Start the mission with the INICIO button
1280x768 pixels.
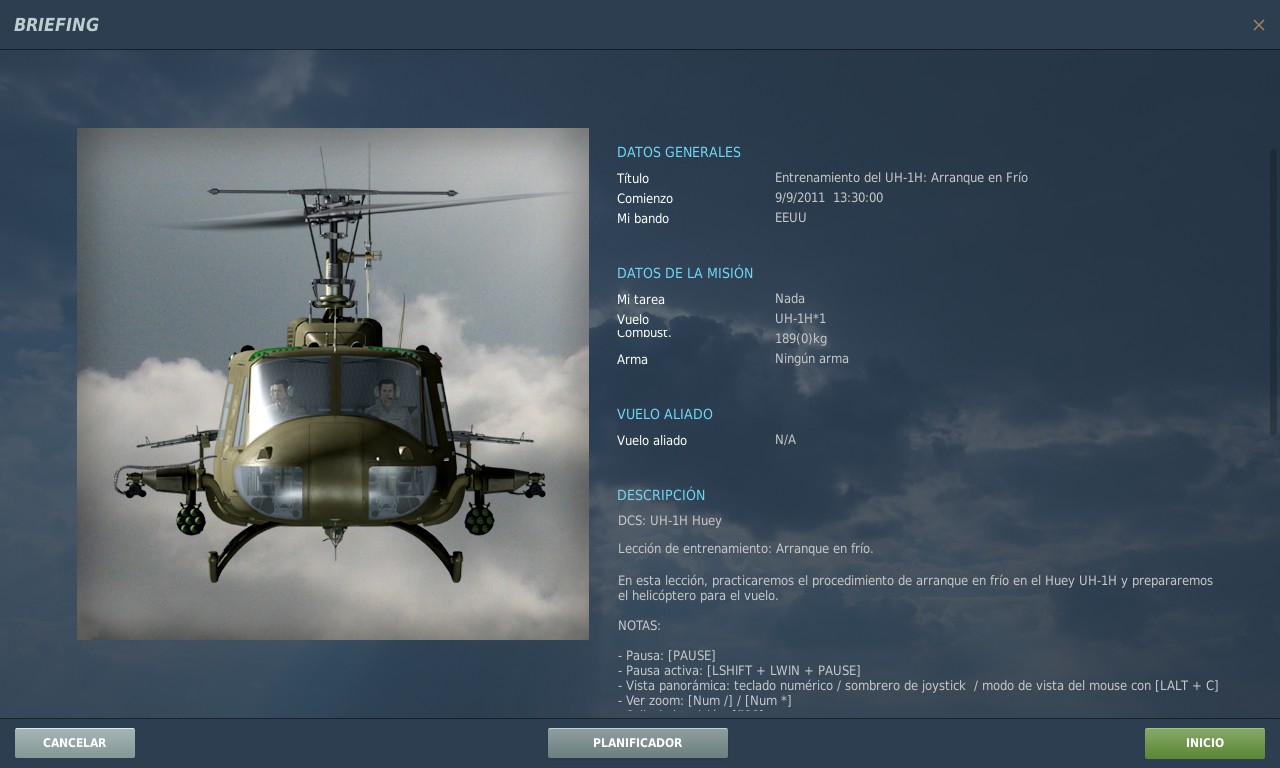click(1204, 743)
